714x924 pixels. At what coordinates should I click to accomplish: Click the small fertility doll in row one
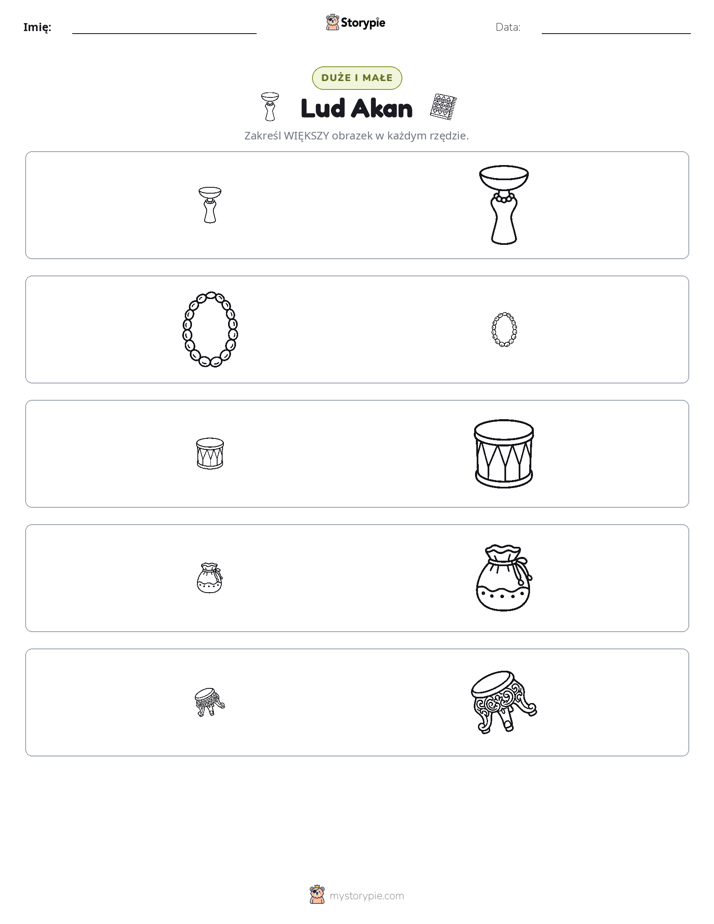(x=210, y=205)
